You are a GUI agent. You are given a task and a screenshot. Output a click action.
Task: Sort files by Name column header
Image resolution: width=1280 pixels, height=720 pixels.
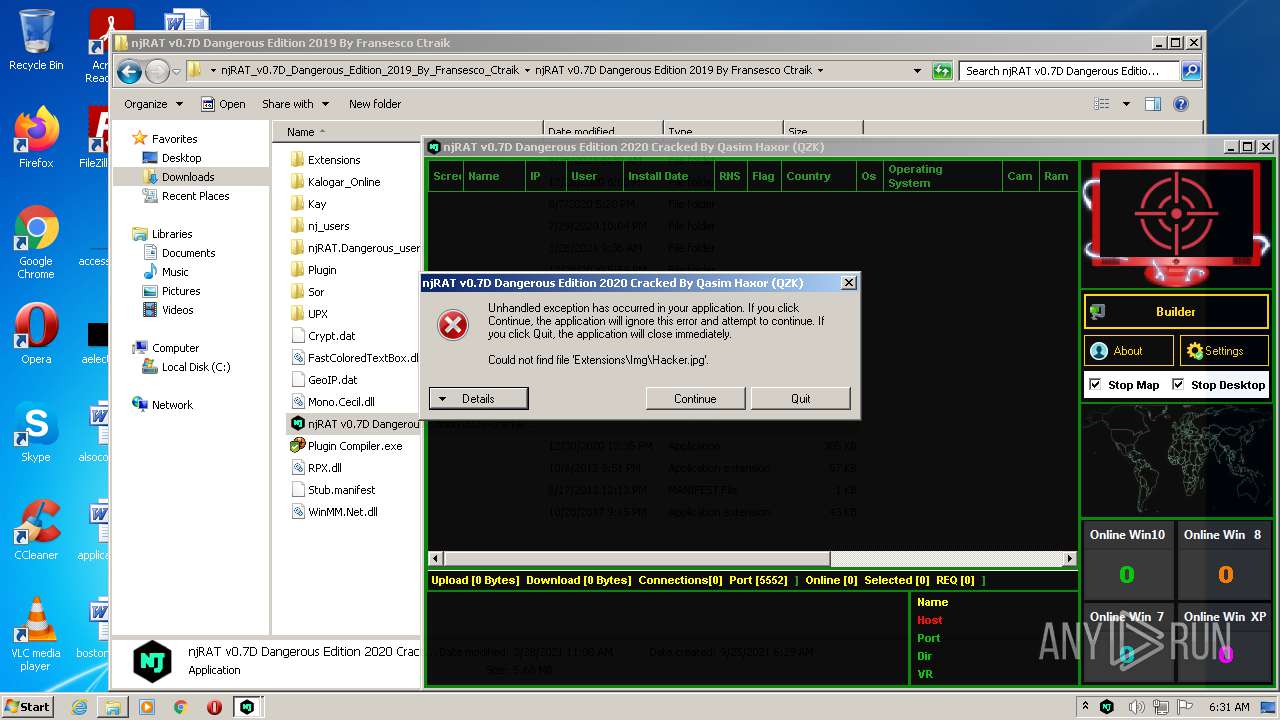click(x=408, y=132)
